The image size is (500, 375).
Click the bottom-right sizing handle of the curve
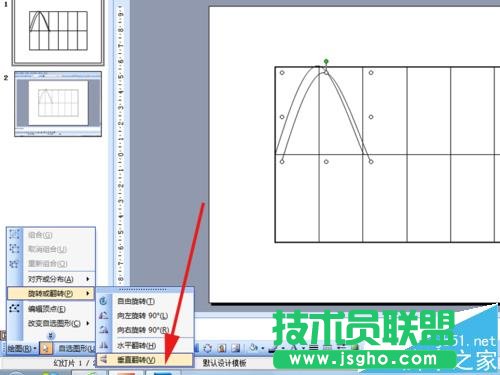point(371,162)
